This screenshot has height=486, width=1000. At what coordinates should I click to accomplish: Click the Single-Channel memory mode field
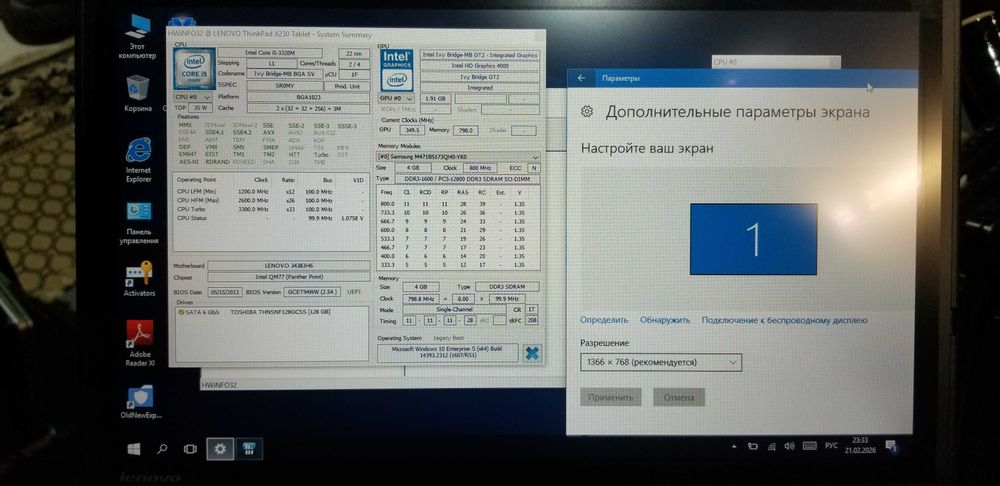click(454, 309)
